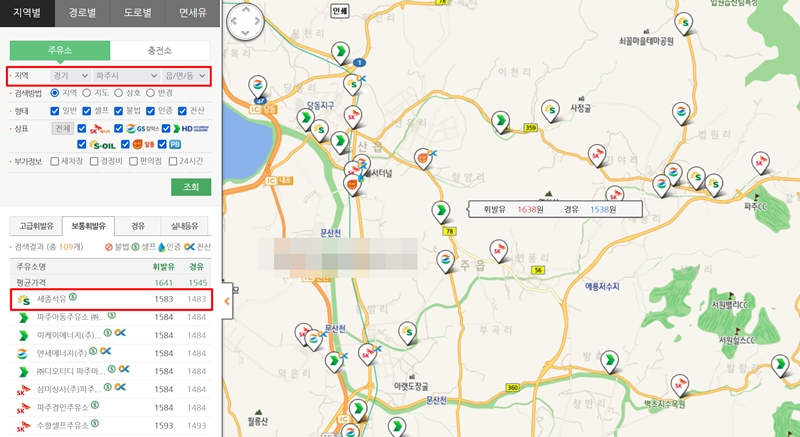Enable the 24시간 checkbox

173,161
